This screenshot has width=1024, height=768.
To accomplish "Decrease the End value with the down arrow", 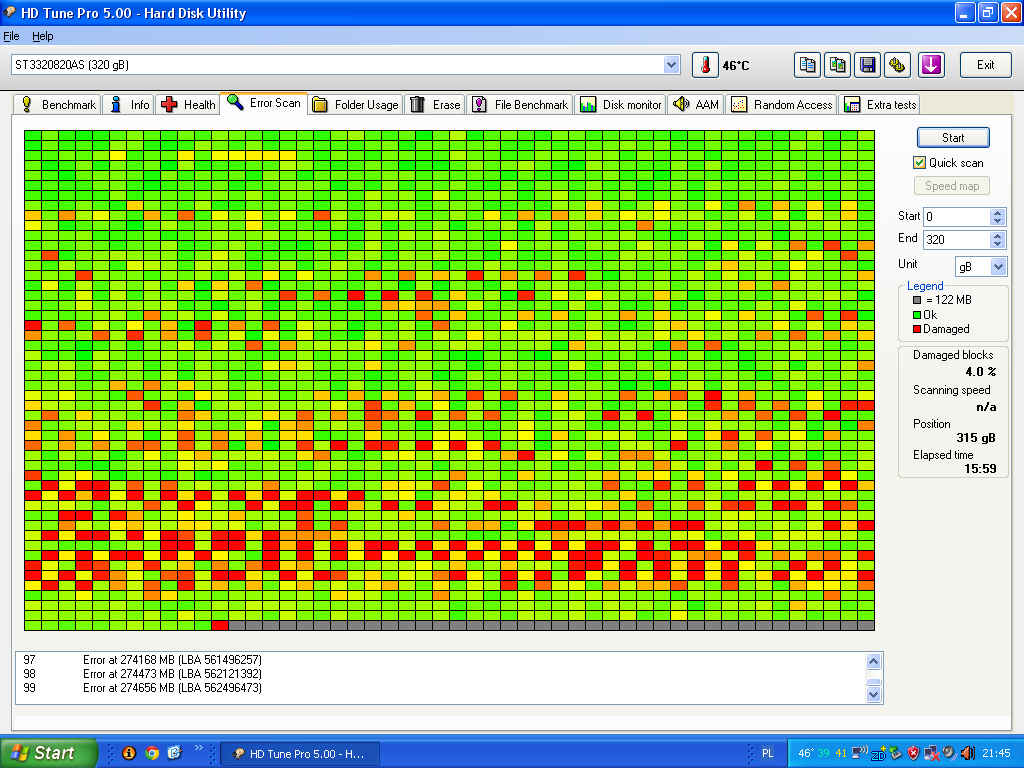I will [x=997, y=244].
